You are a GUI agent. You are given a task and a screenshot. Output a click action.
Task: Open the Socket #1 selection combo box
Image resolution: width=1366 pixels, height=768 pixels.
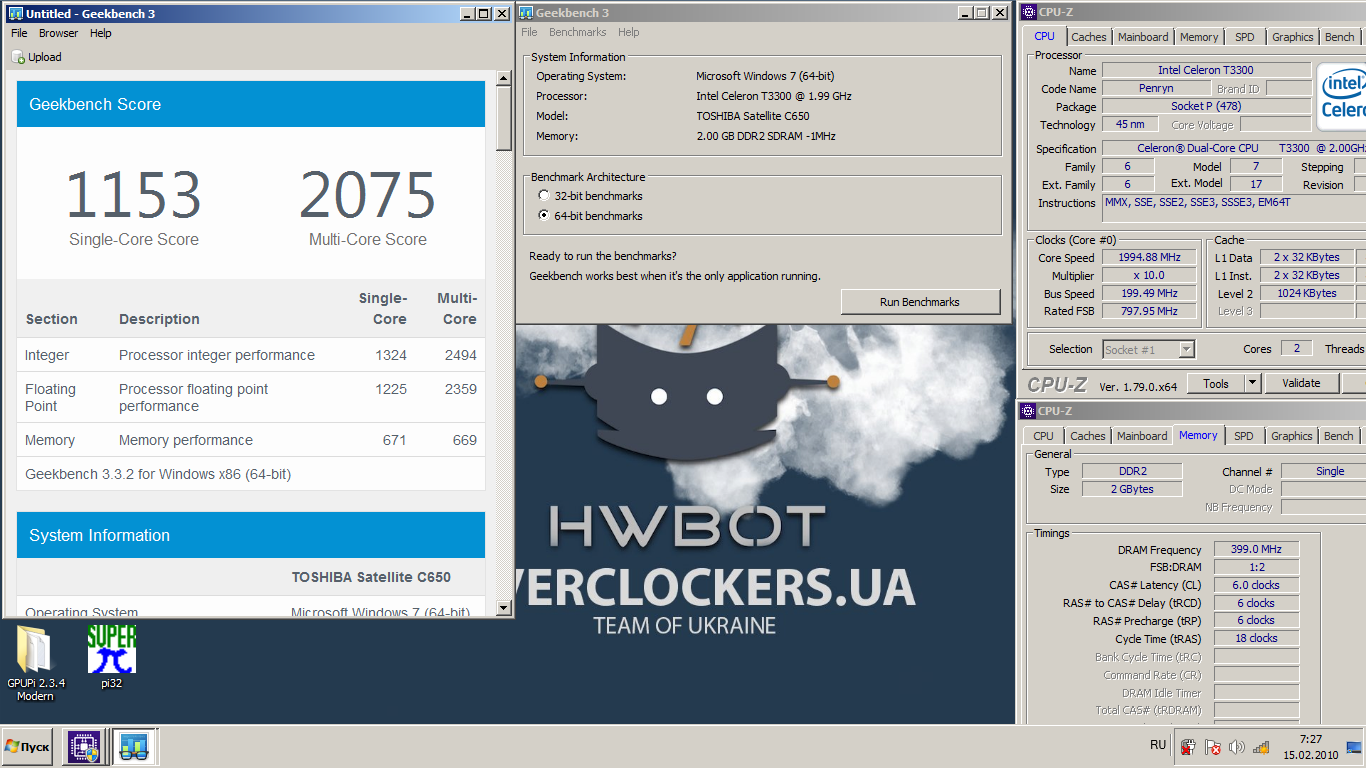pos(1148,349)
